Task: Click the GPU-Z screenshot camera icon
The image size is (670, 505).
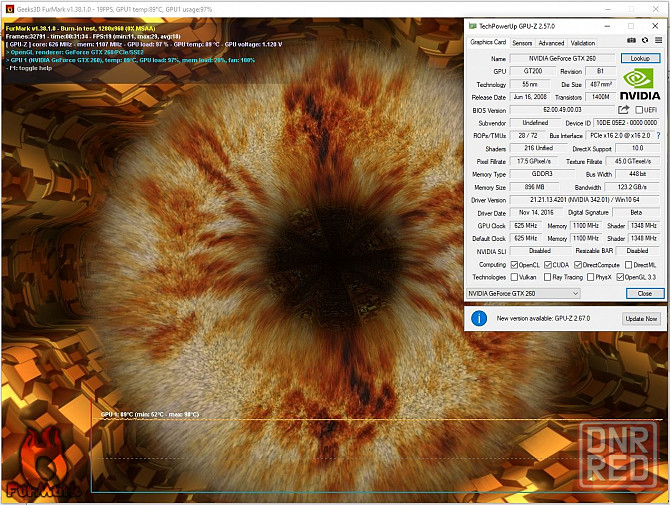Action: tap(631, 40)
